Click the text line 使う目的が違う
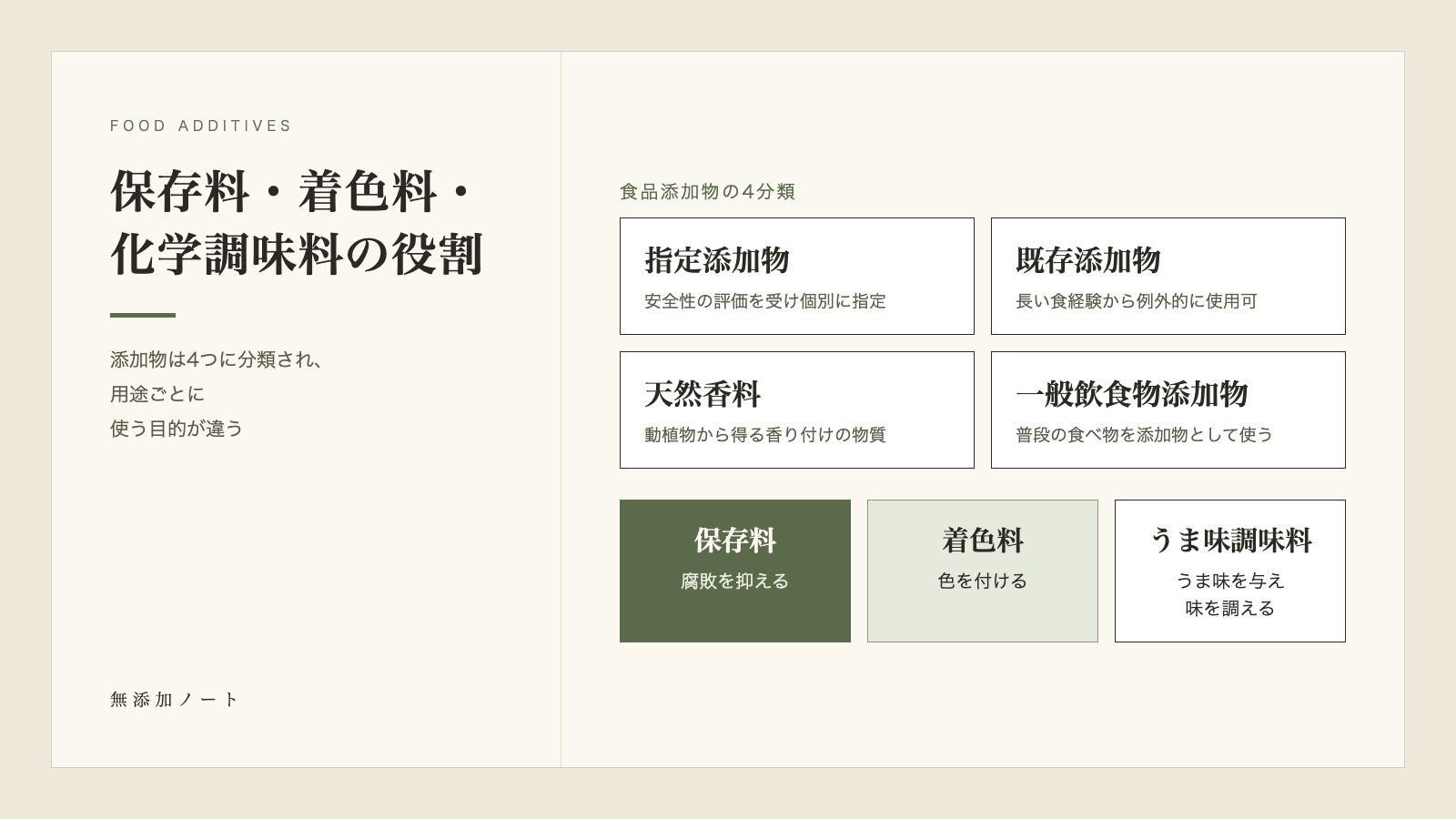The image size is (1456, 819). pyautogui.click(x=177, y=429)
